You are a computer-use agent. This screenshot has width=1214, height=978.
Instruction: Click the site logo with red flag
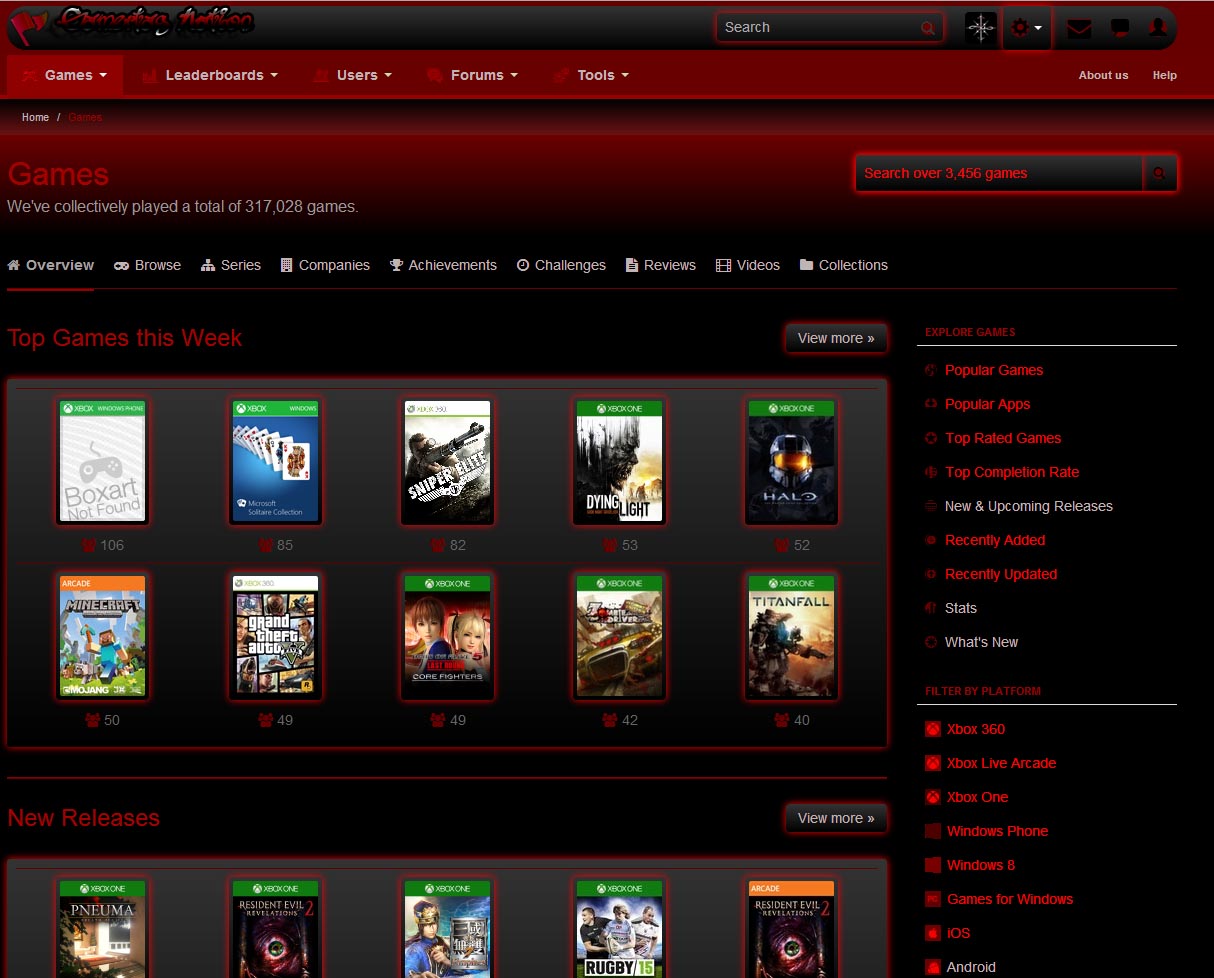coord(131,23)
